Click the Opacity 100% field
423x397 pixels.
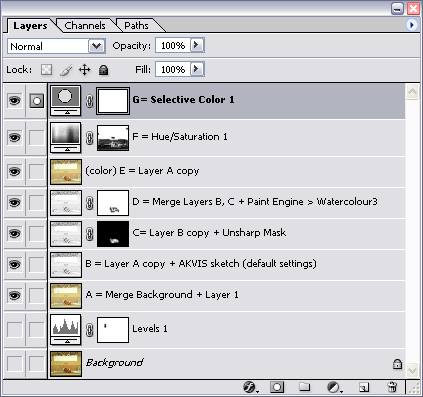[173, 45]
